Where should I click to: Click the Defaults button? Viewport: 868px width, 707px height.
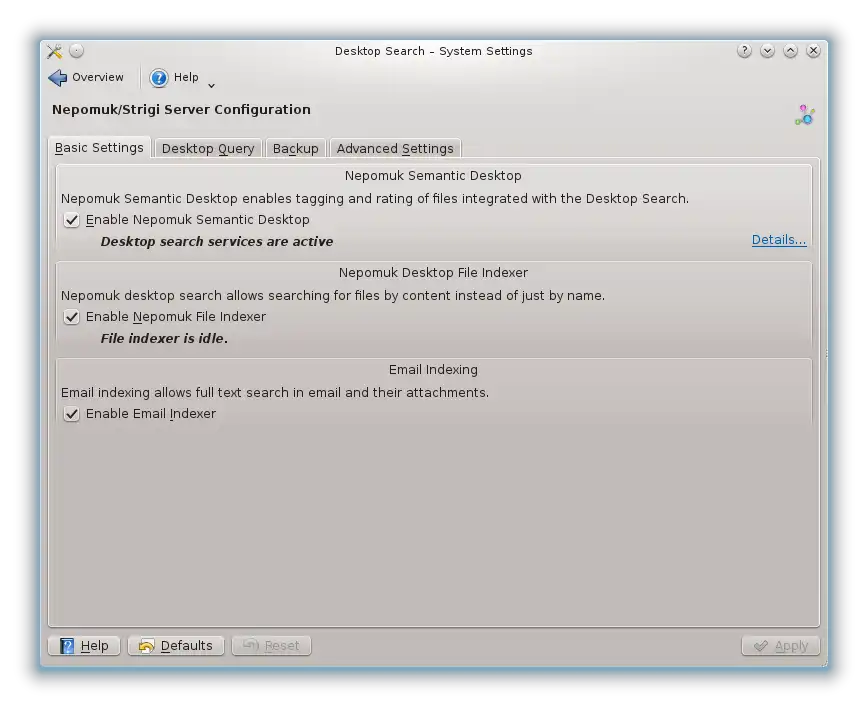(176, 646)
